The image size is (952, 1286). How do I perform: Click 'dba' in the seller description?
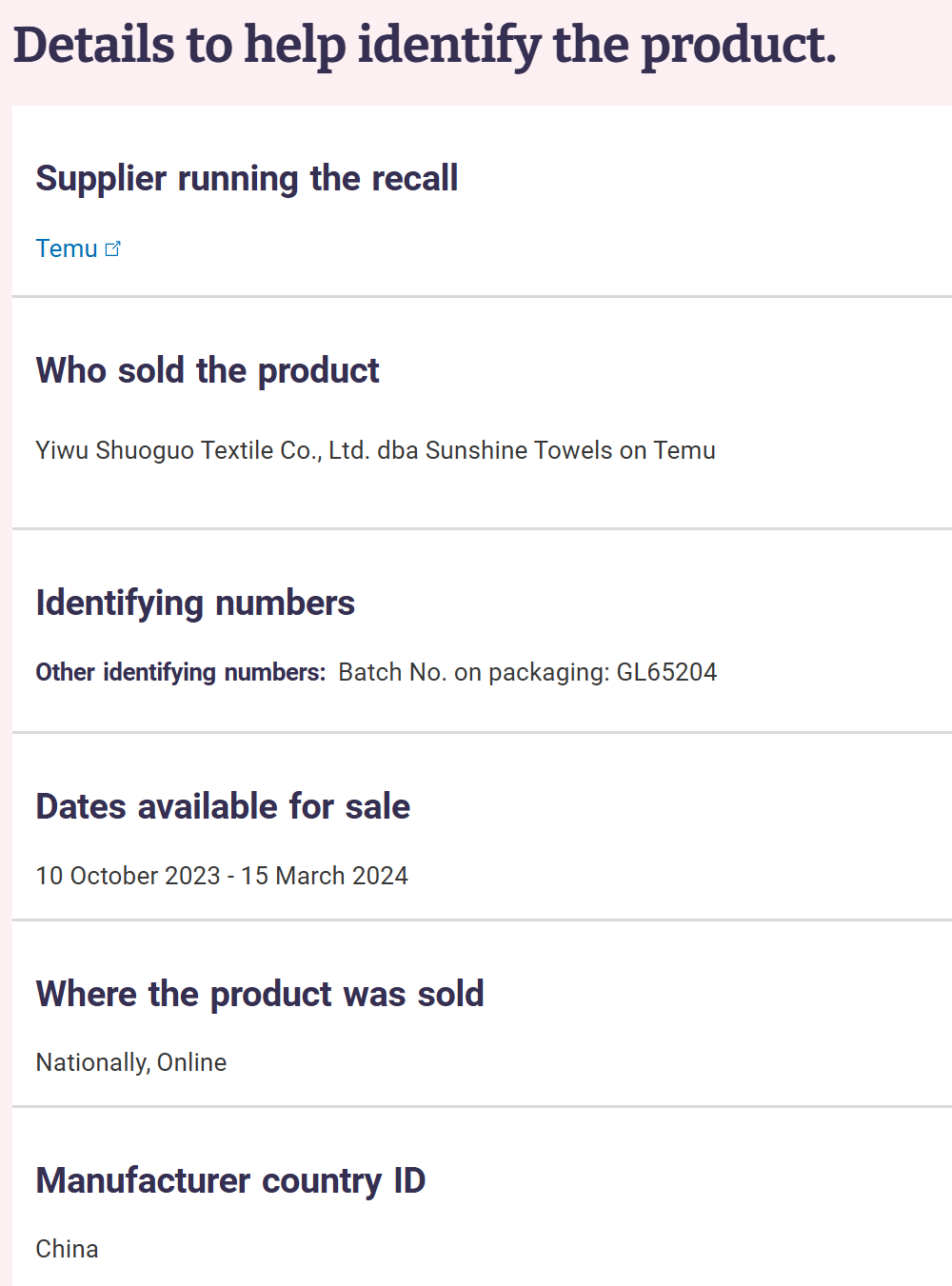(x=398, y=450)
